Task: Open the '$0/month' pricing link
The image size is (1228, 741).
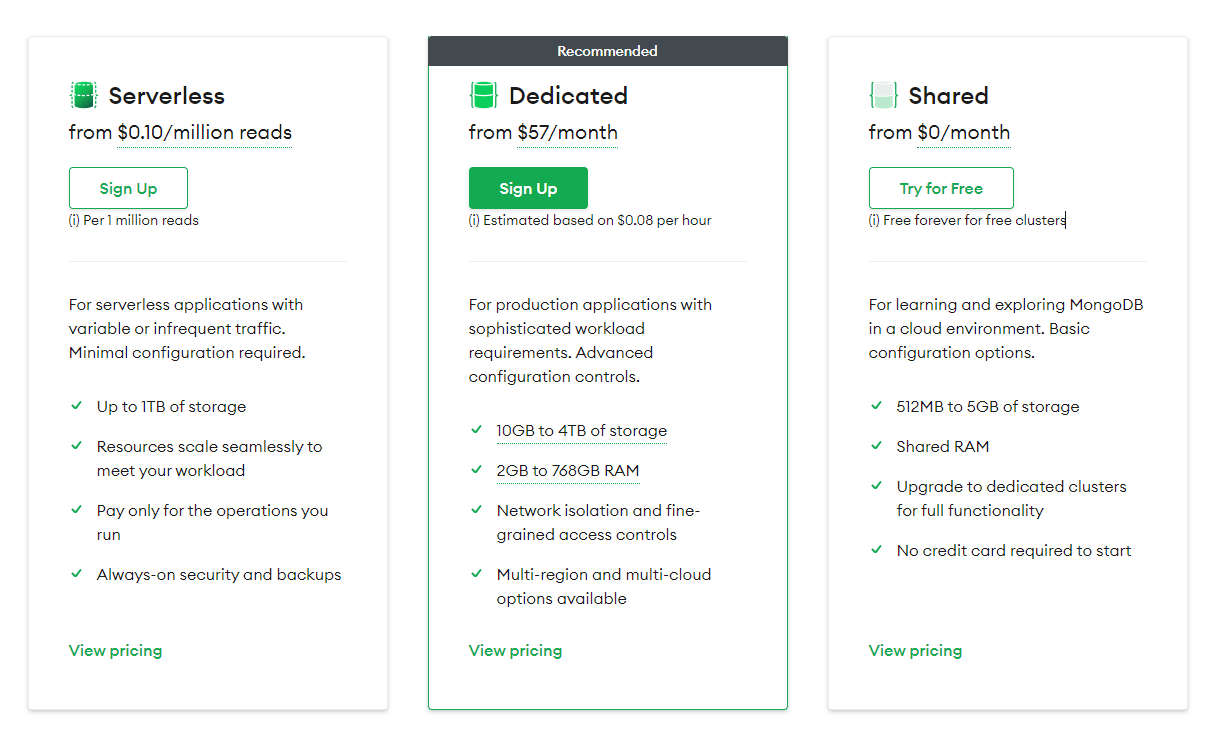Action: [964, 133]
